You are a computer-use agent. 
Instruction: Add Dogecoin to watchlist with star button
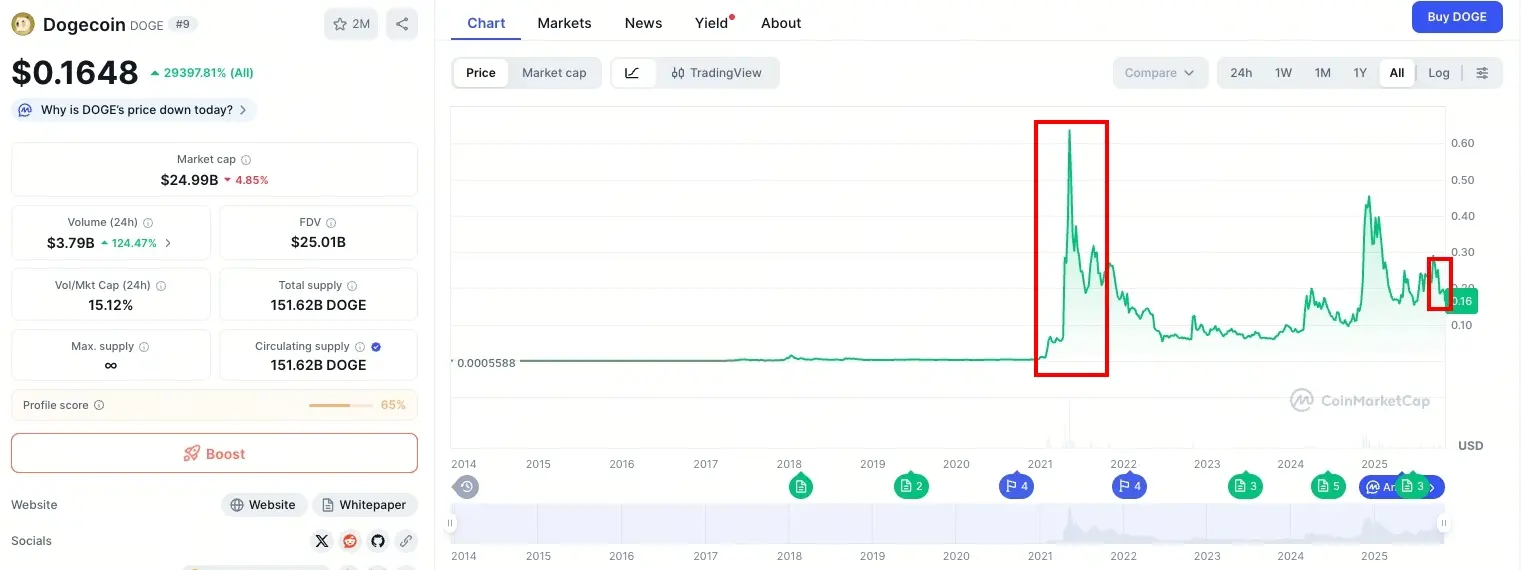(351, 24)
